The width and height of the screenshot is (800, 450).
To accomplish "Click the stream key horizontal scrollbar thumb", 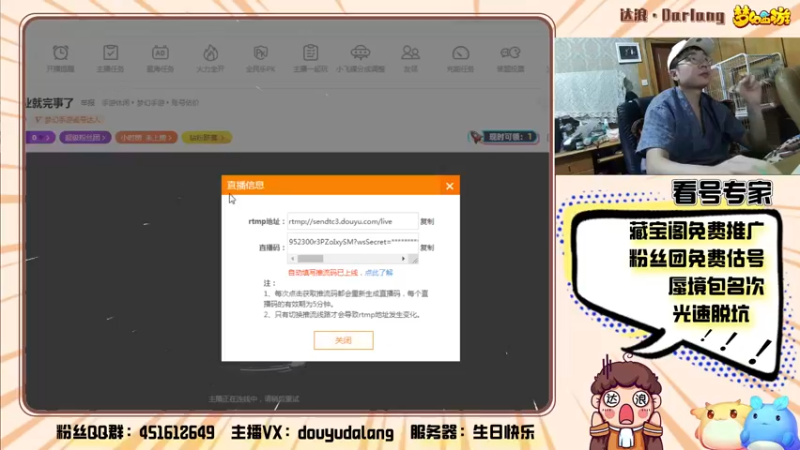I will [310, 259].
